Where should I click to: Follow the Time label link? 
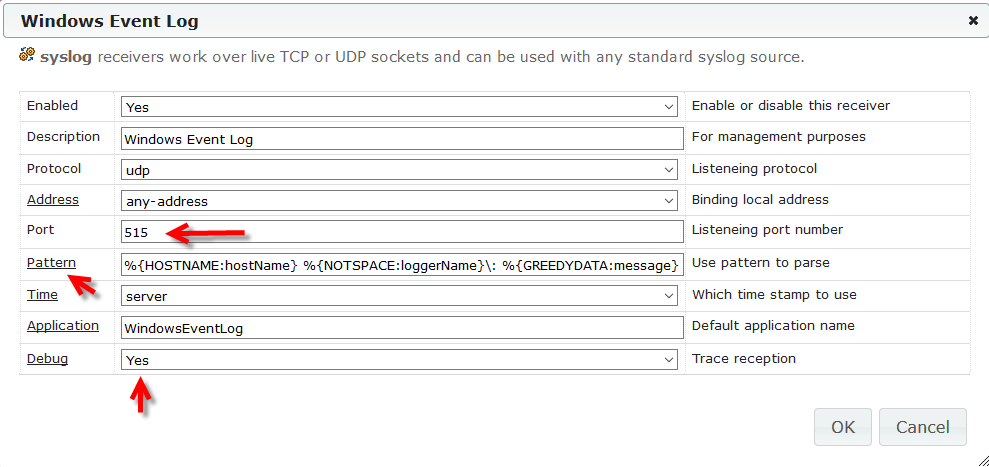point(42,294)
